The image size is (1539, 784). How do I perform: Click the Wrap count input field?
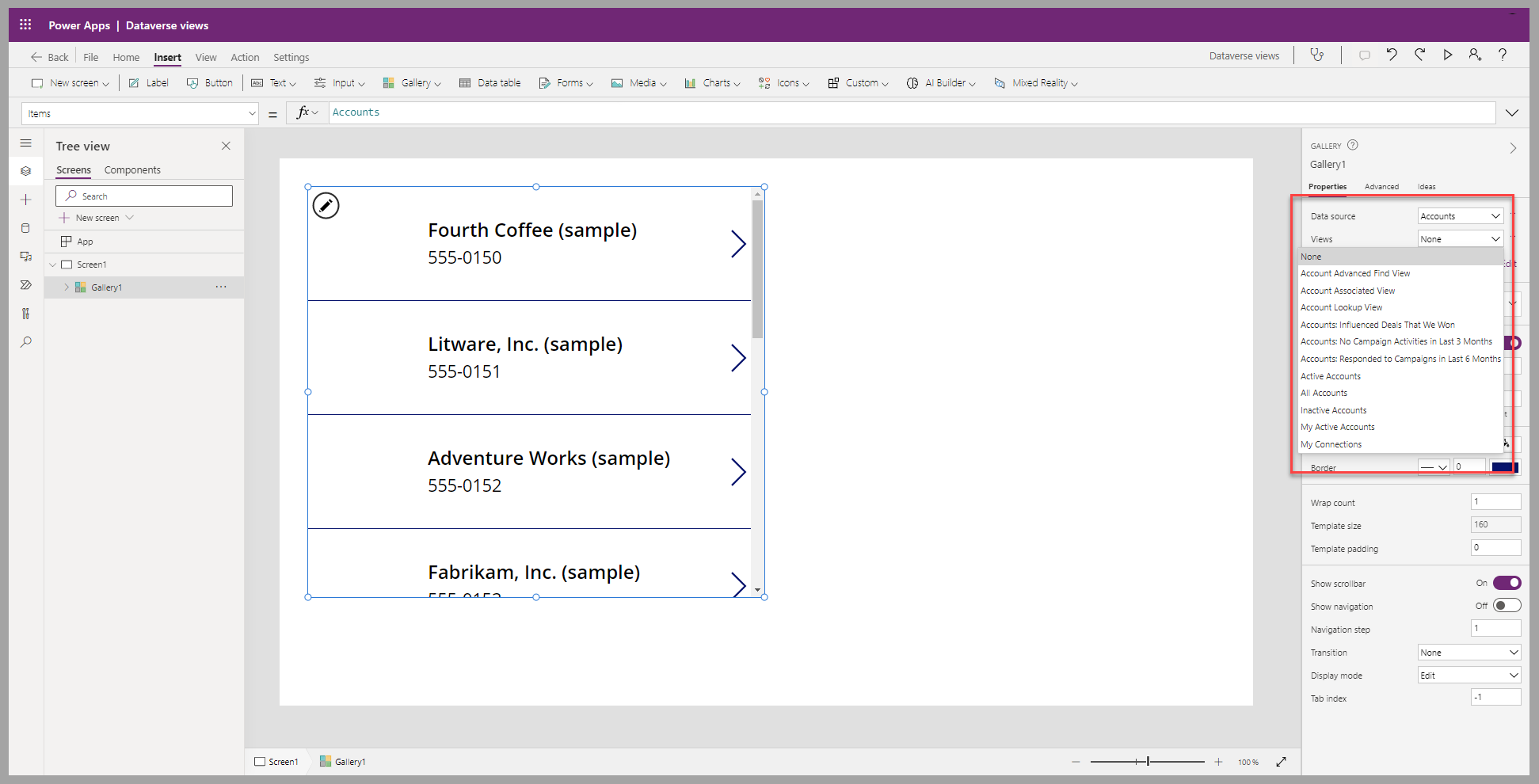coord(1495,501)
